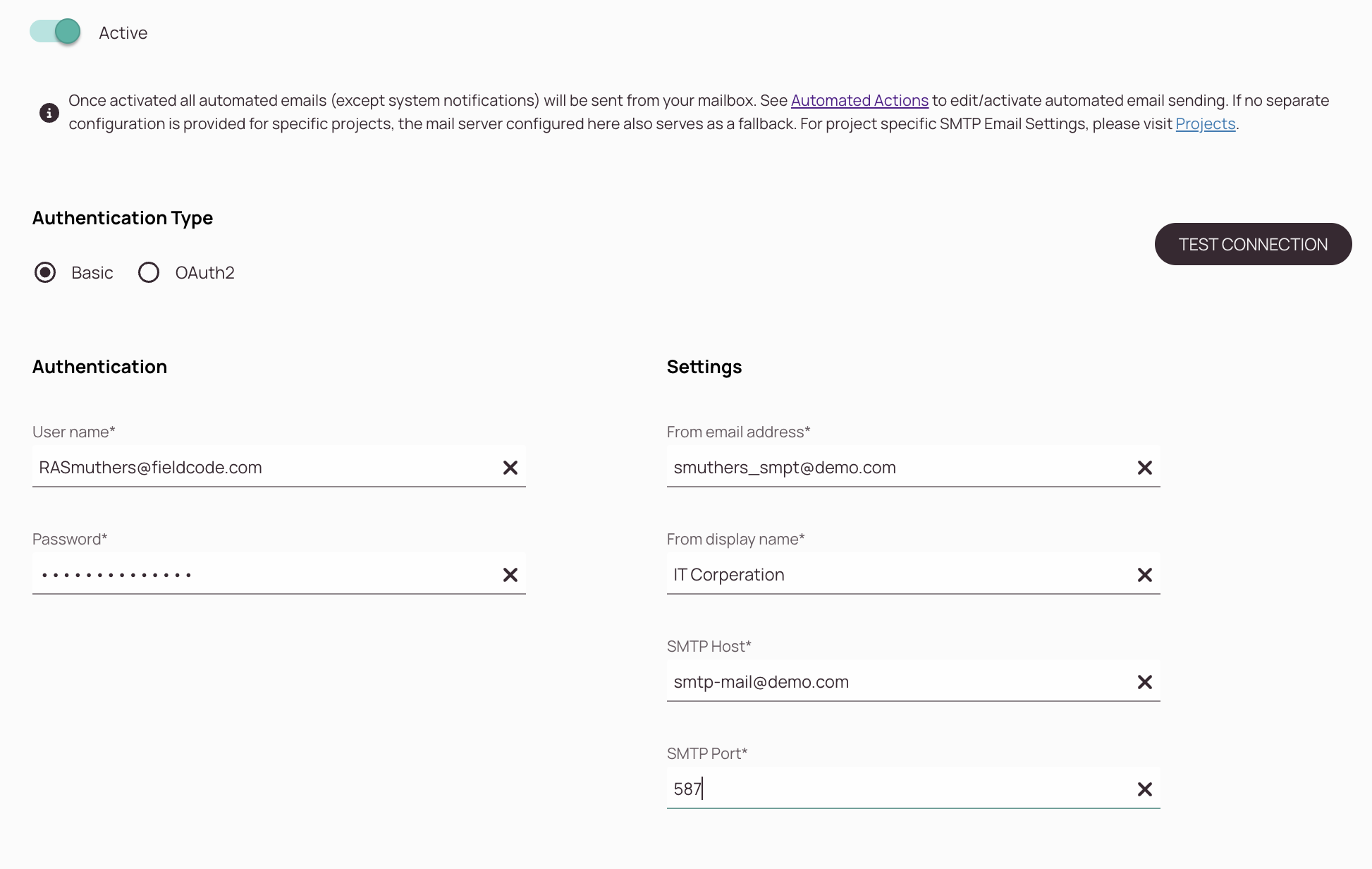Open the Projects link

click(x=1206, y=123)
